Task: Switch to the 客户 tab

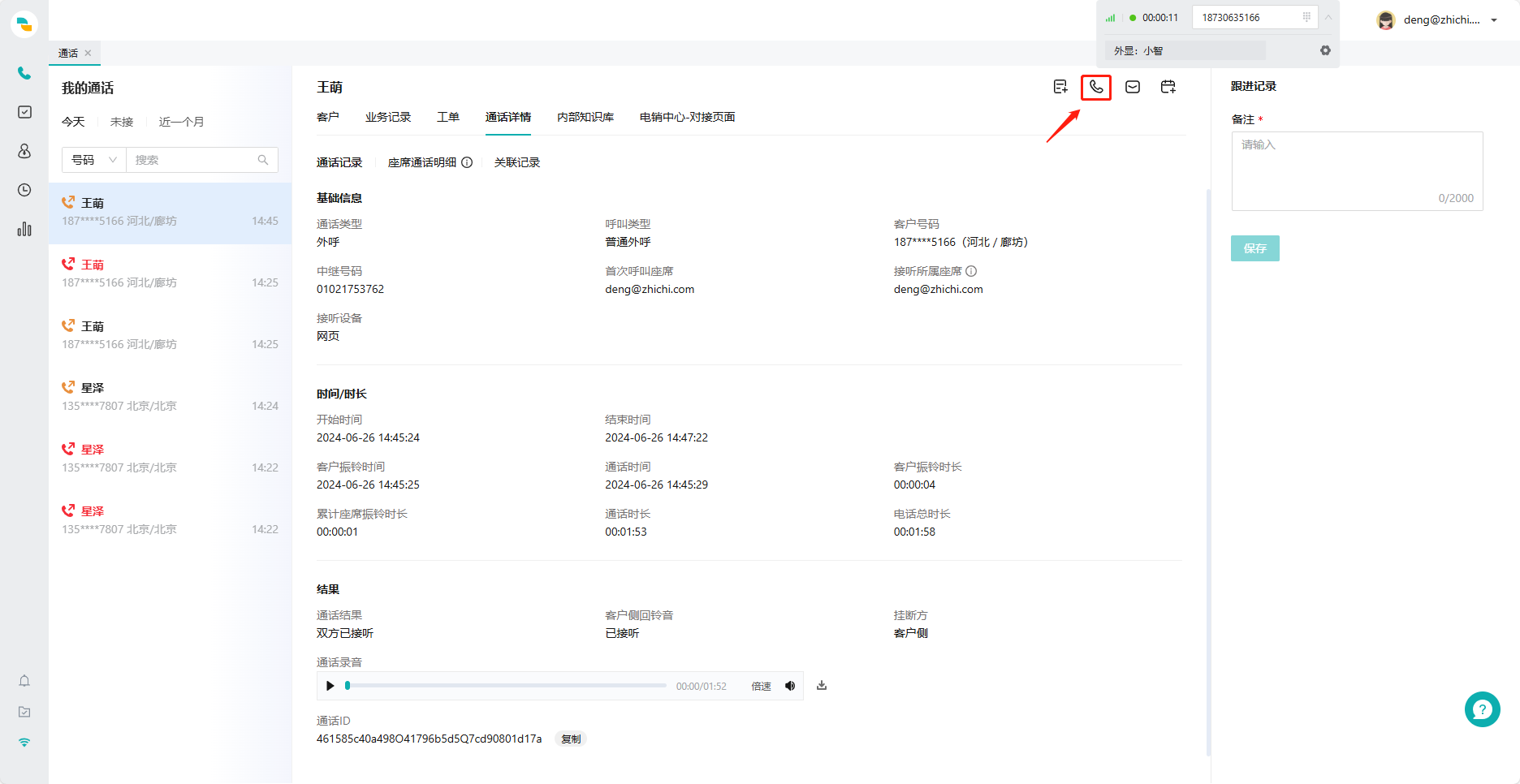Action: (328, 117)
